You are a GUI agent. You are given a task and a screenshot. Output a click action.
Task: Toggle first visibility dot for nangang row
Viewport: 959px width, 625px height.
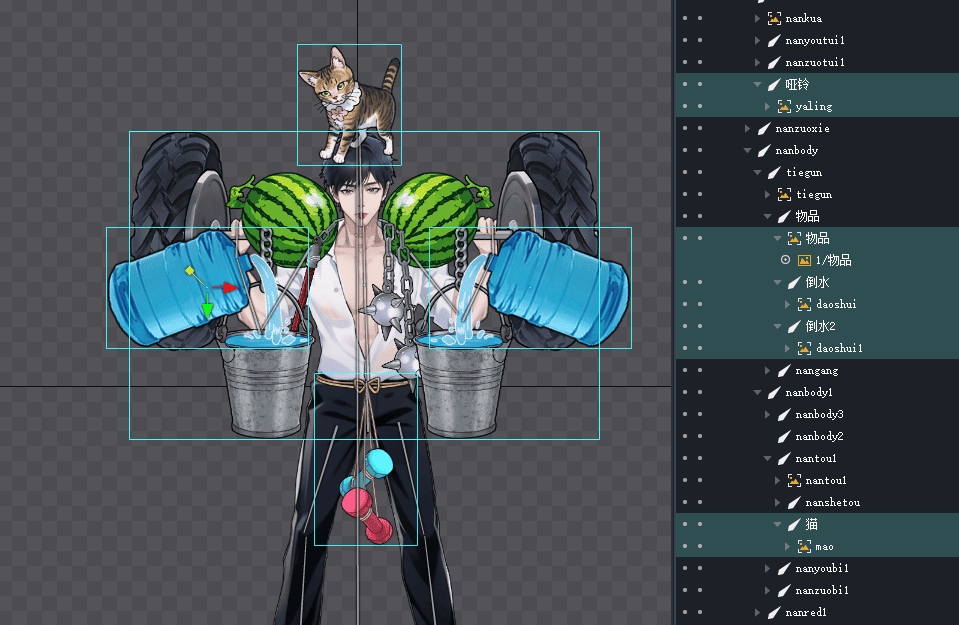(x=684, y=371)
